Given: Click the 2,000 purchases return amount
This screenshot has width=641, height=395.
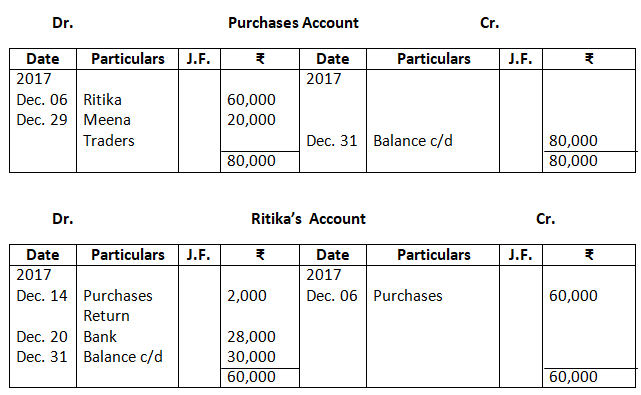Looking at the screenshot, I should [x=247, y=296].
